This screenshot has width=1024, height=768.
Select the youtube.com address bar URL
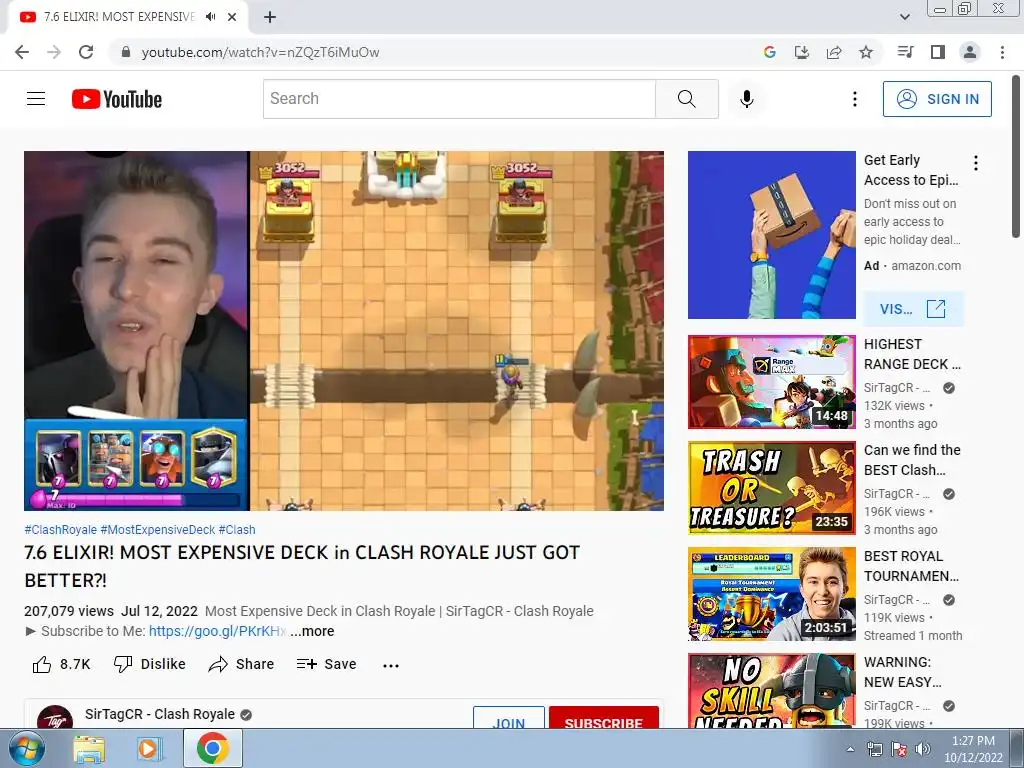click(x=261, y=52)
